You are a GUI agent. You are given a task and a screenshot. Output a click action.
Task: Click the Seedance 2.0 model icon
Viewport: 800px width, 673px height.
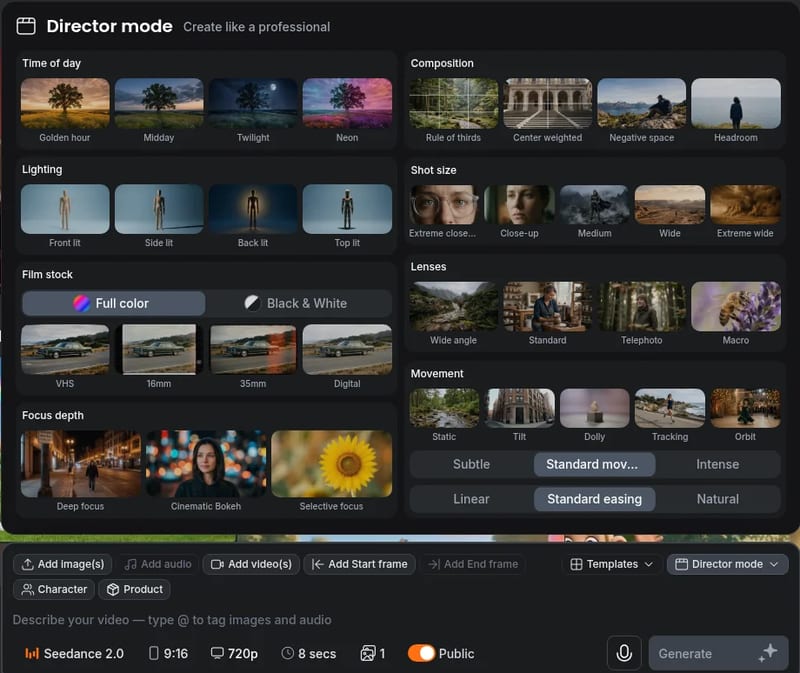(x=32, y=654)
